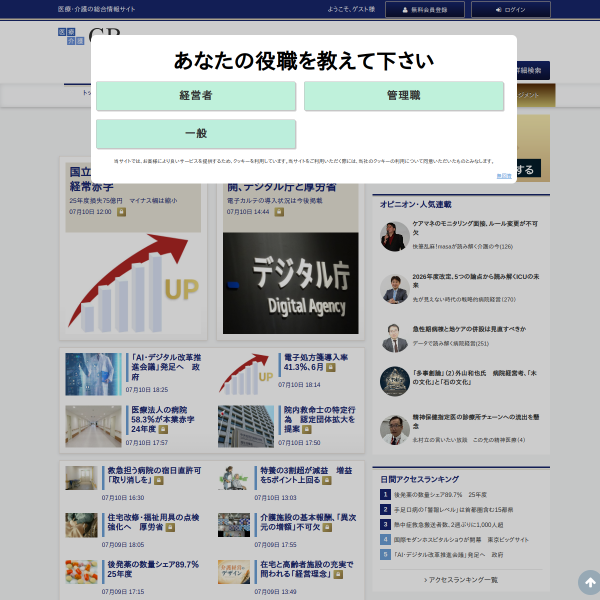Open the 住宅改修・福祉用具の点検強化へ article
Screen dimensions: 600x600
(153, 522)
